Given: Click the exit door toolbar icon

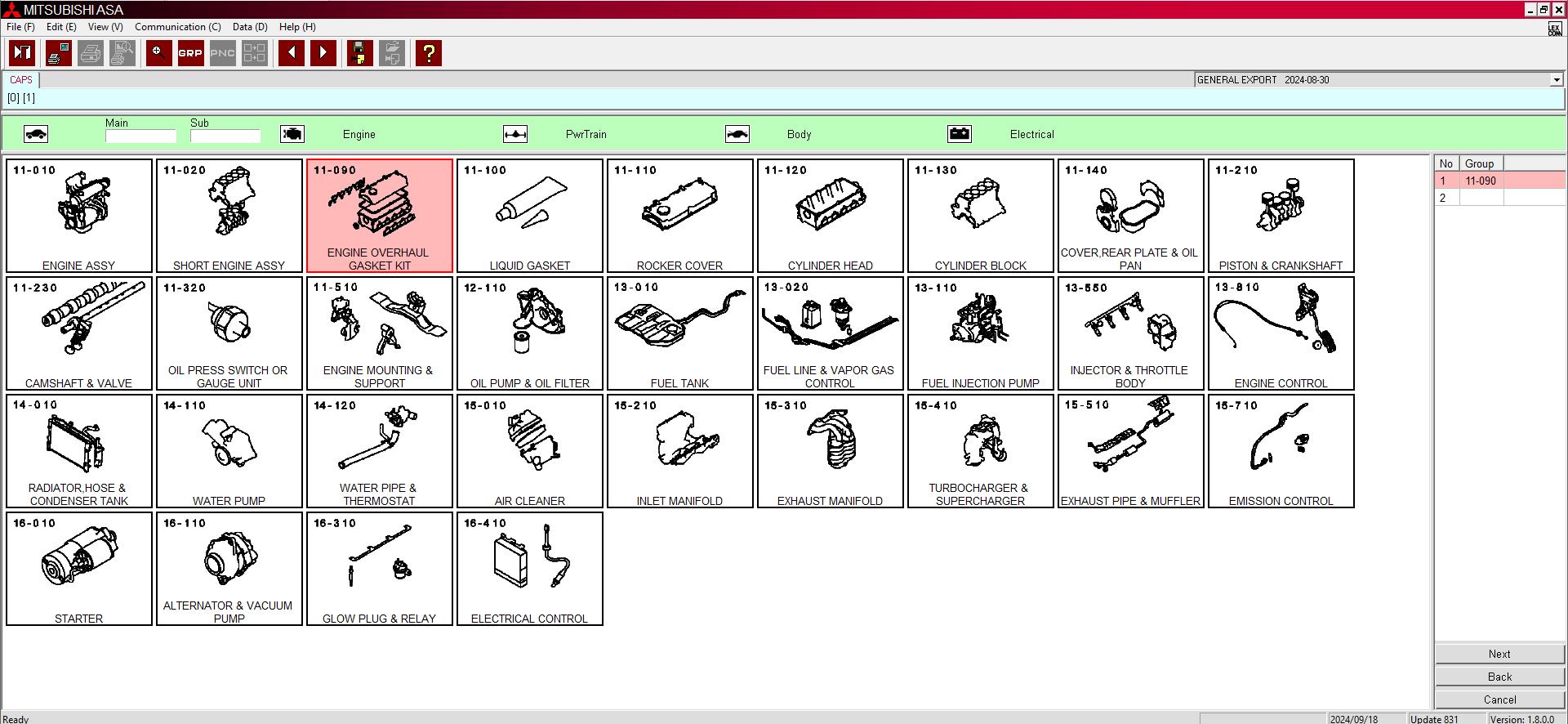Looking at the screenshot, I should click(x=22, y=53).
